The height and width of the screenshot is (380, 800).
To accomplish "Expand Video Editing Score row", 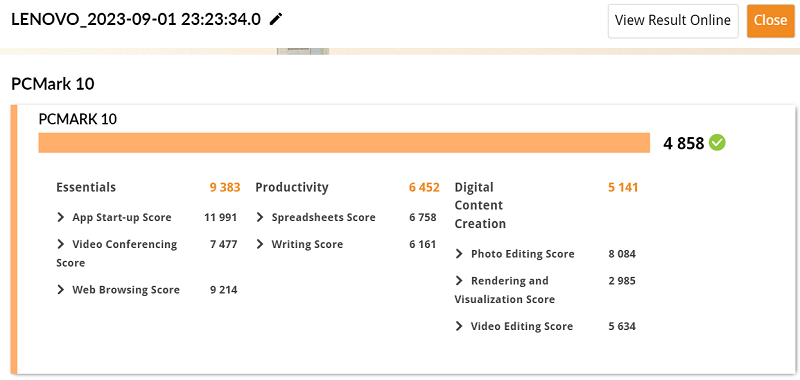I will tap(459, 326).
